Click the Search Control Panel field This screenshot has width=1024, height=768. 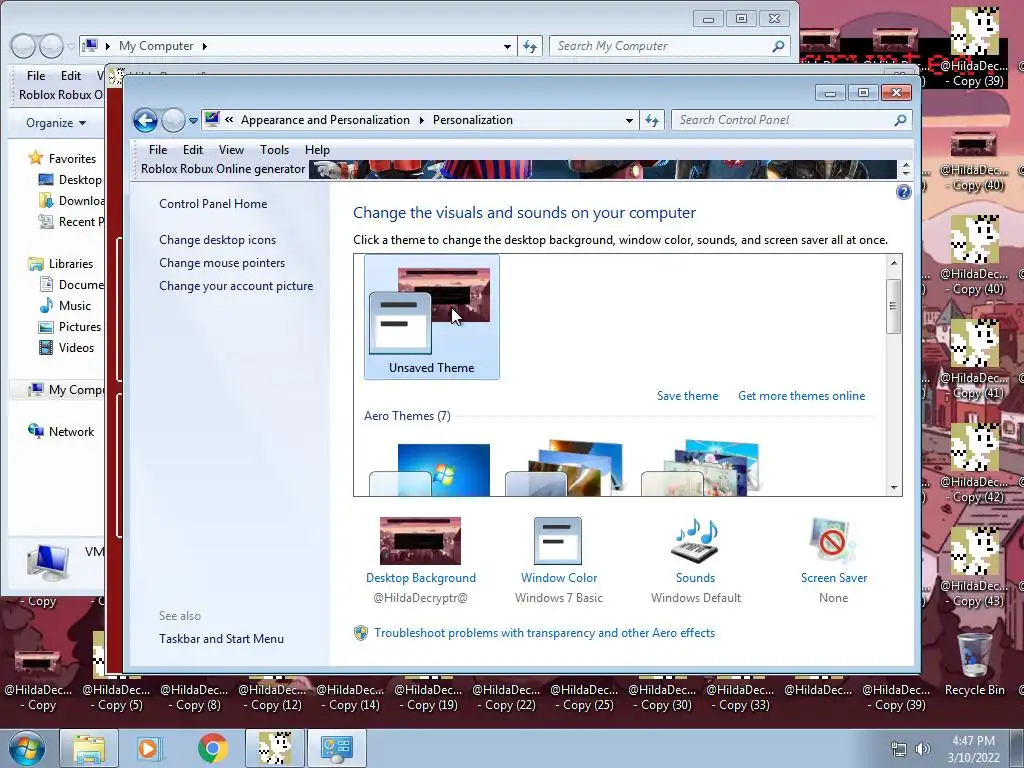click(782, 120)
